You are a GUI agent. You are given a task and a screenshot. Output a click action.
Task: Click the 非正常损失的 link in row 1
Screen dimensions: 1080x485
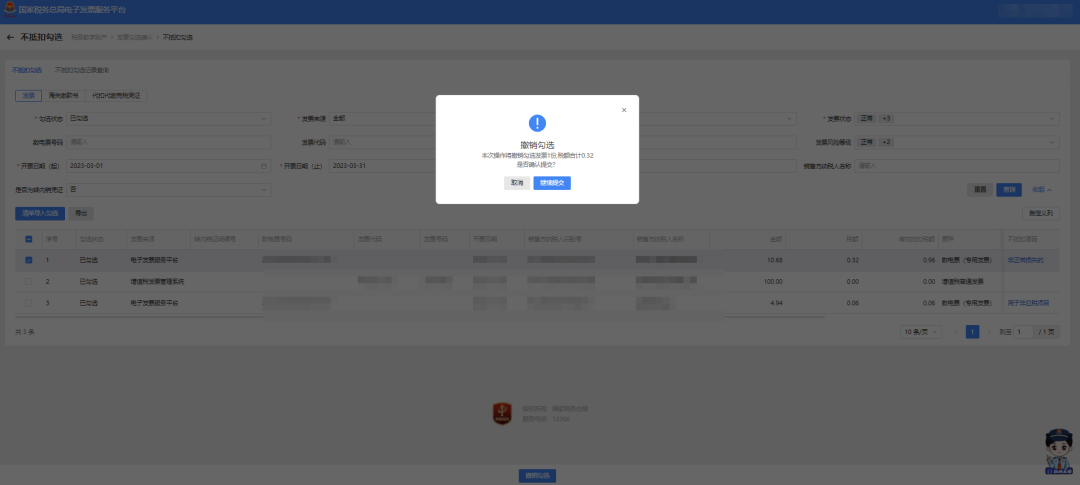pyautogui.click(x=1026, y=260)
